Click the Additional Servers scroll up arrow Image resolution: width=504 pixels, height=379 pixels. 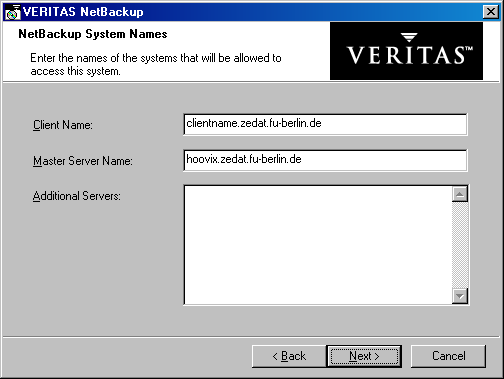(x=460, y=194)
